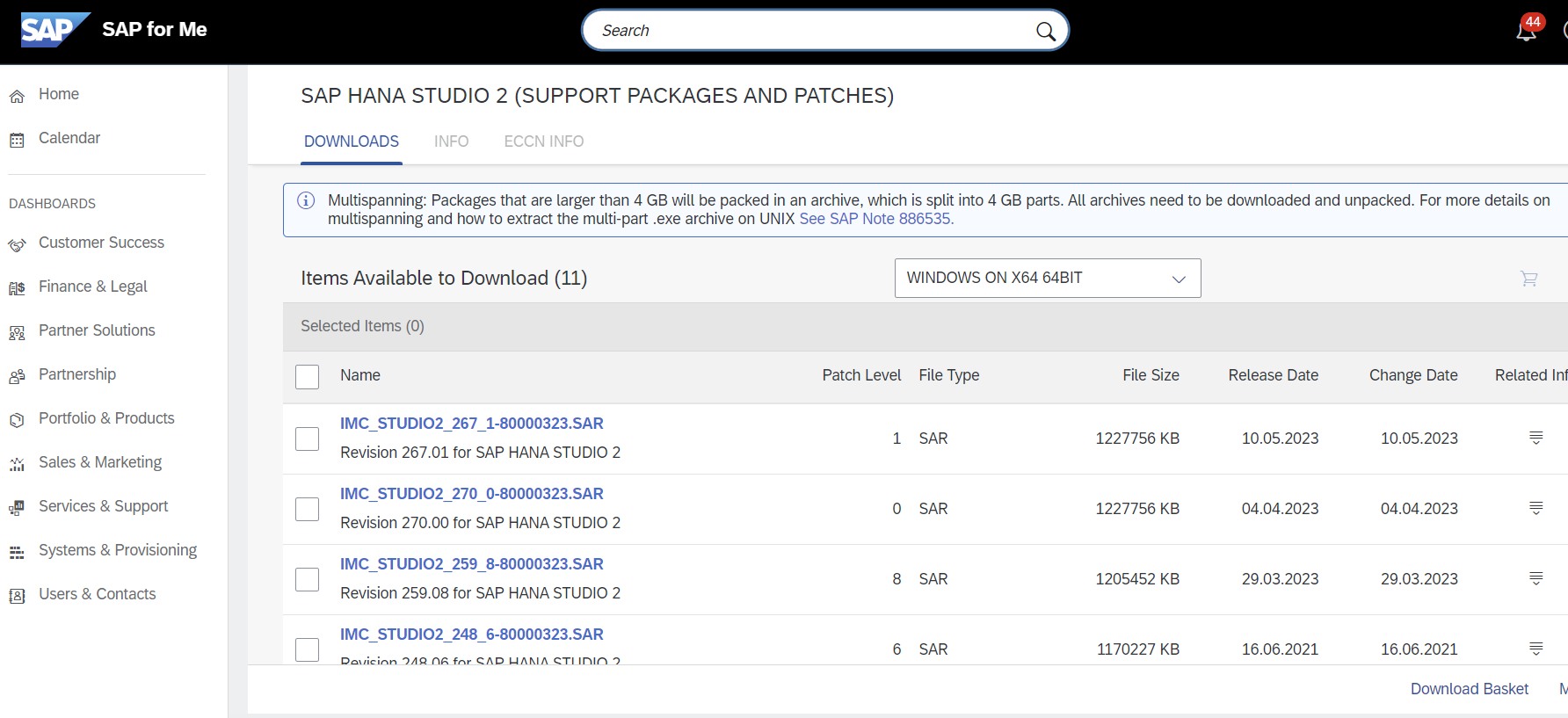Open Partnership dashboard
The width and height of the screenshot is (1568, 718).
point(77,374)
